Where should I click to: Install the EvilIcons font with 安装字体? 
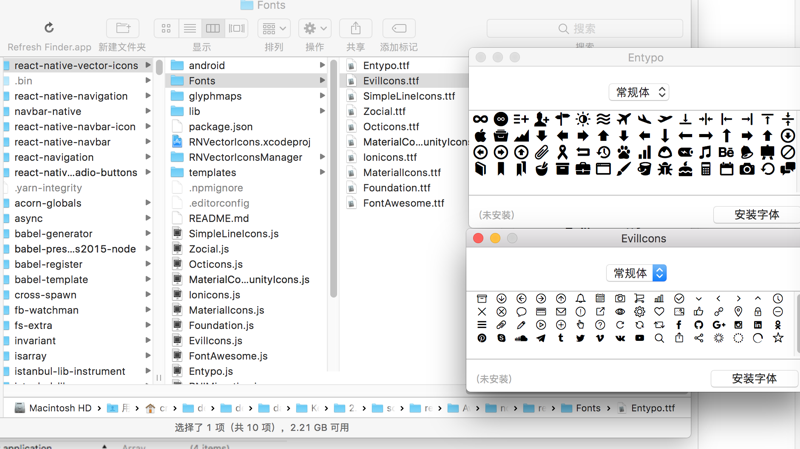753,379
